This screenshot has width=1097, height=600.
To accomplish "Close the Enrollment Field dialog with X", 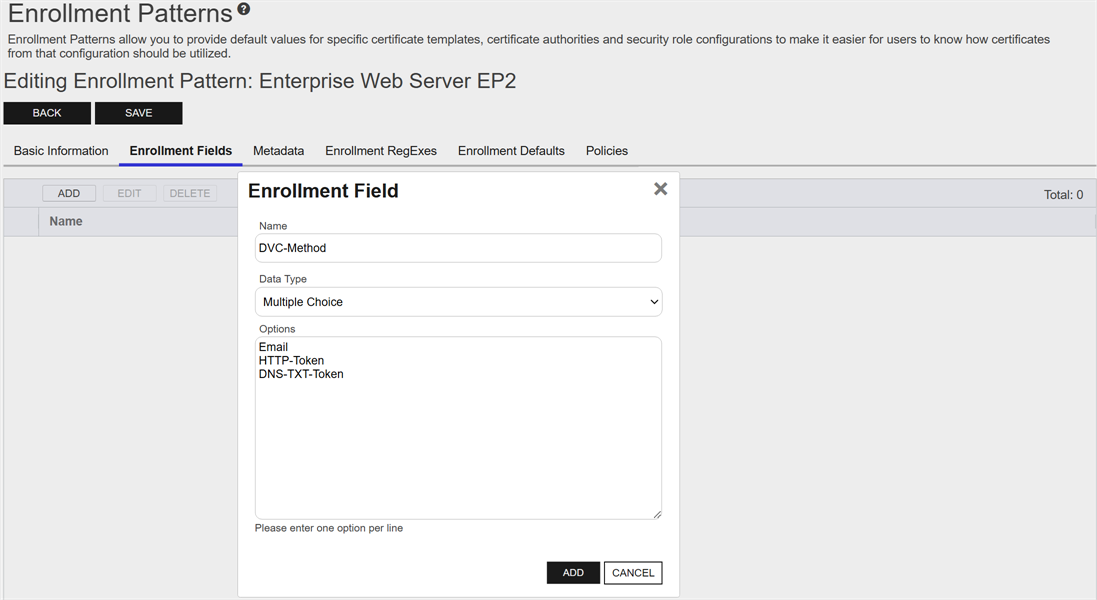I will point(660,189).
